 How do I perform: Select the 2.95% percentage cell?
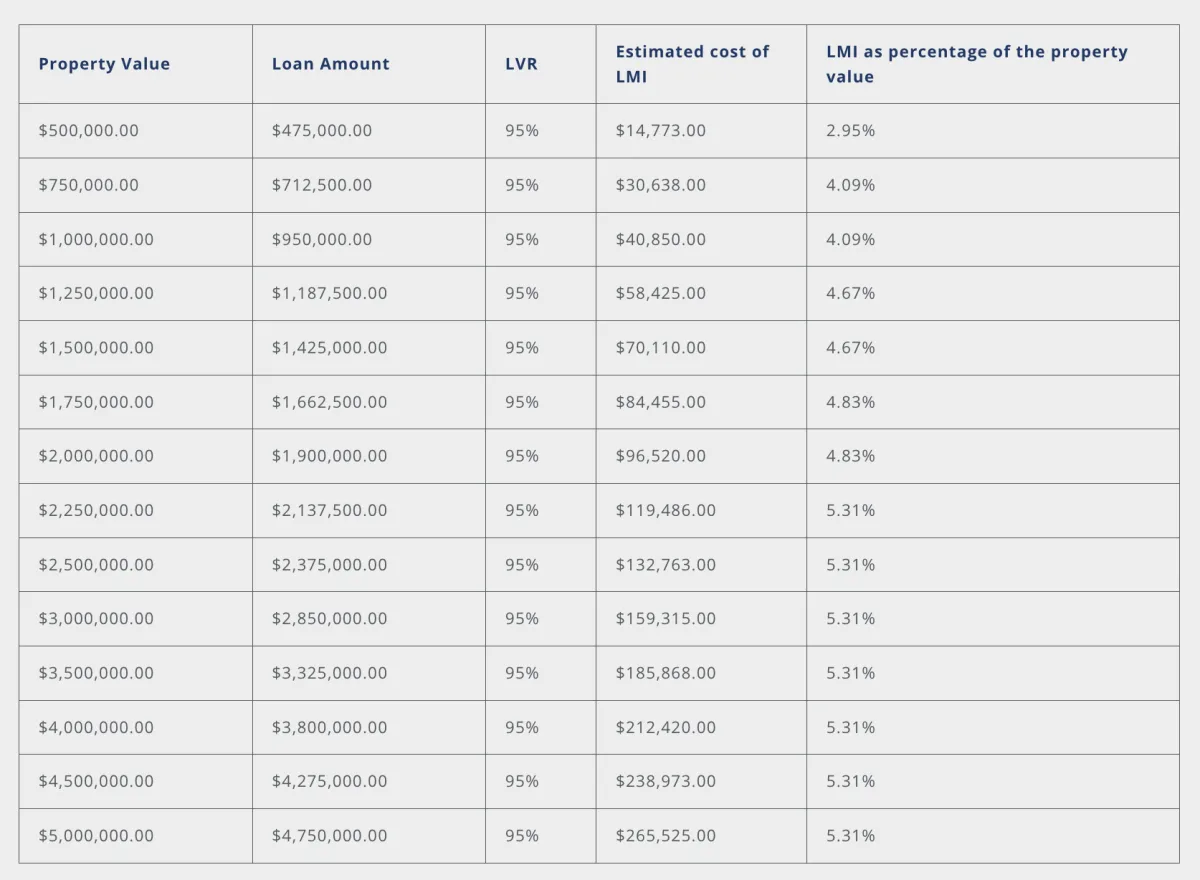[850, 131]
